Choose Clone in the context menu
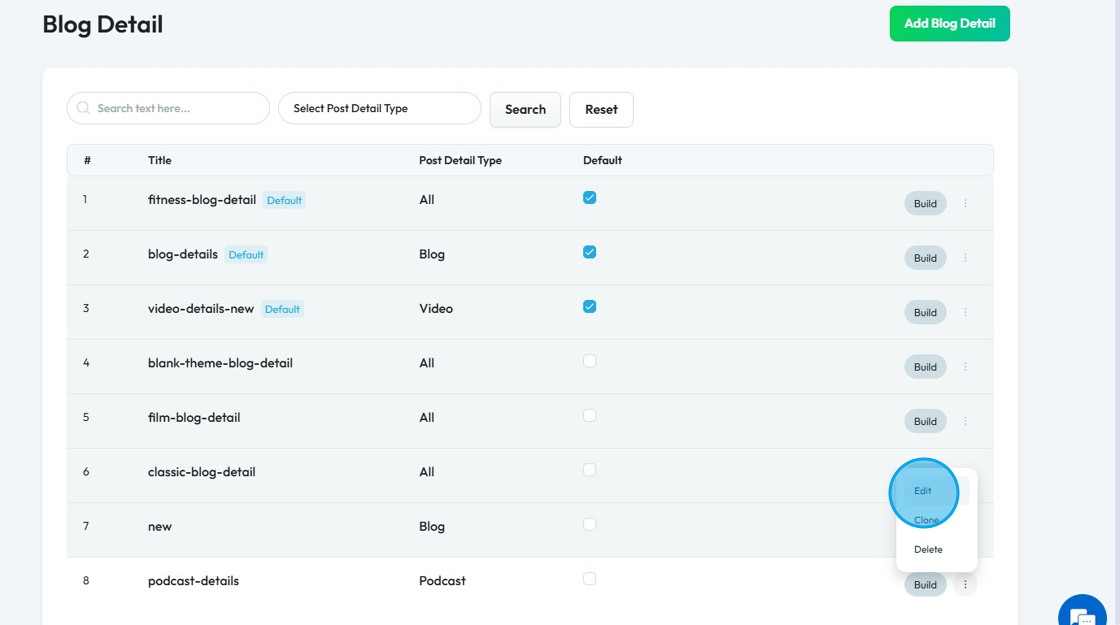Viewport: 1120px width, 625px height. (926, 520)
